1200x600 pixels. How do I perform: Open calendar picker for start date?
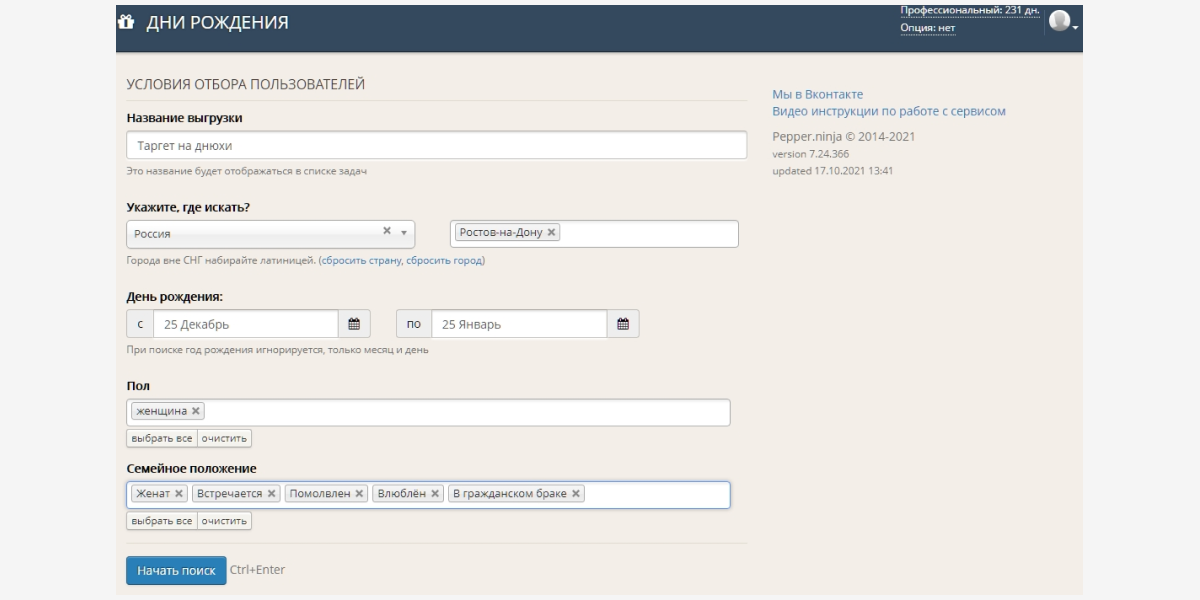(x=354, y=324)
